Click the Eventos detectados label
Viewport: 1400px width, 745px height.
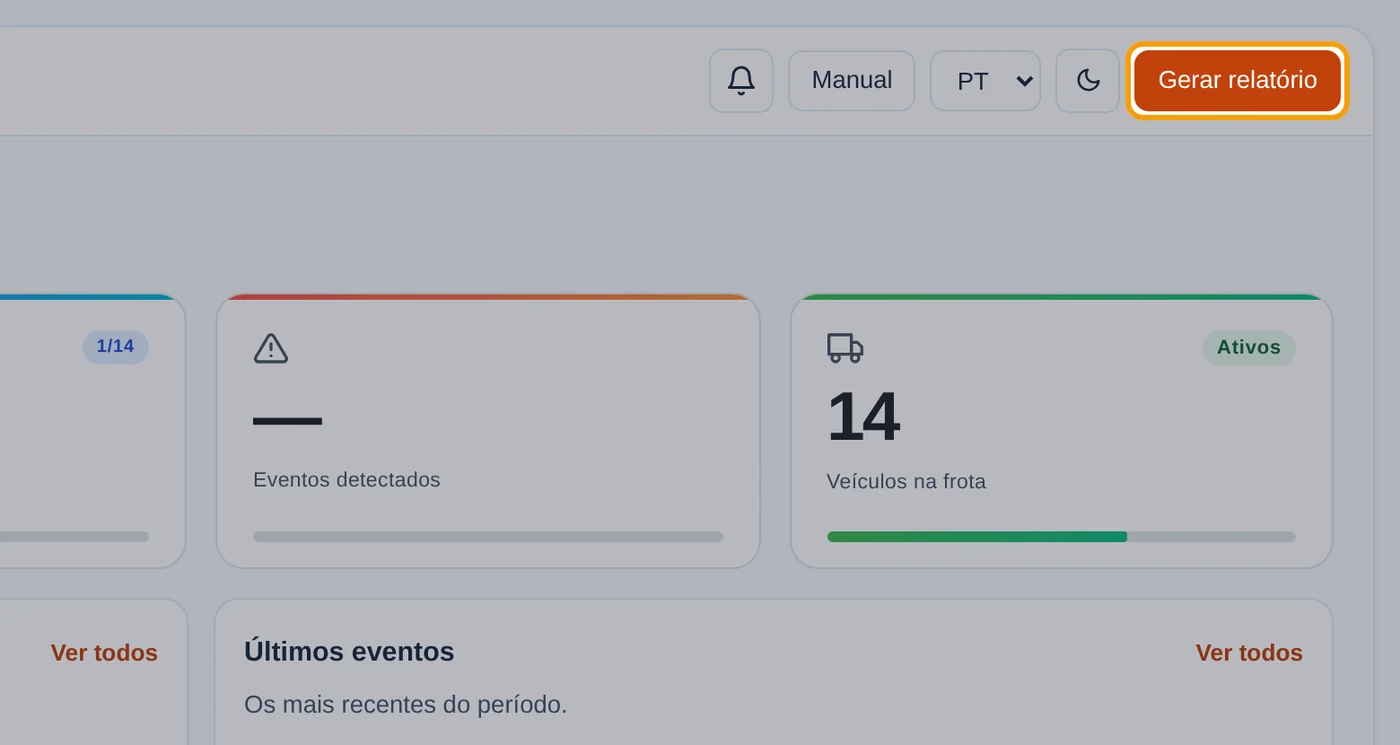tap(347, 480)
